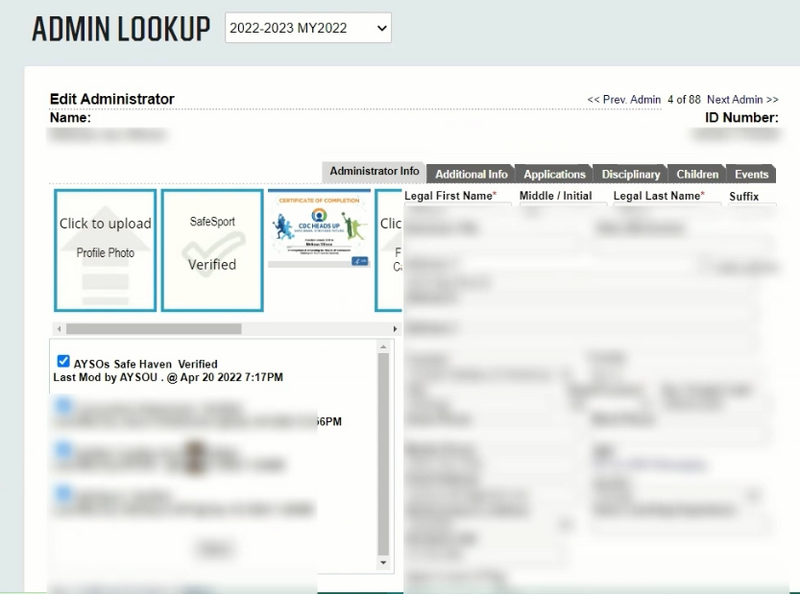Toggle the bottom certification list checkbox
Screen dimensions: 800x594
click(x=64, y=493)
